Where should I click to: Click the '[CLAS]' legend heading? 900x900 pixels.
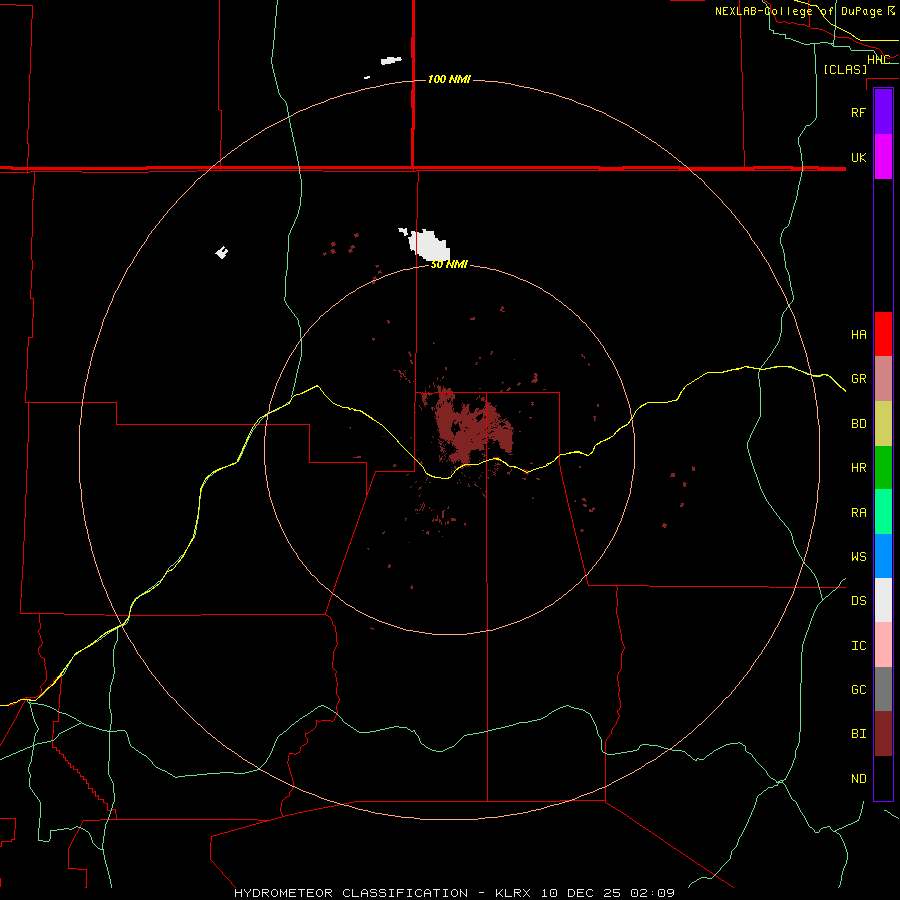845,69
